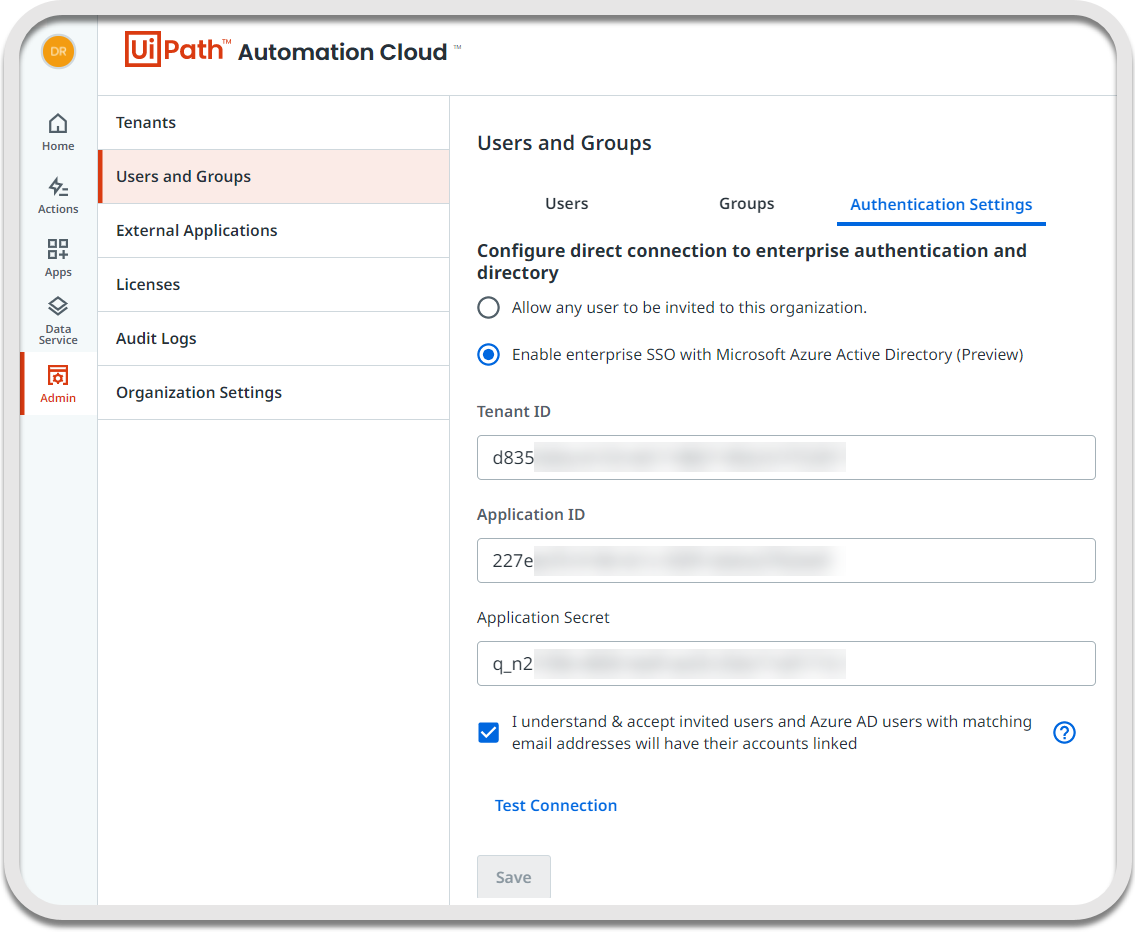Open External Applications menu item
The image size is (1135, 932).
(x=274, y=231)
